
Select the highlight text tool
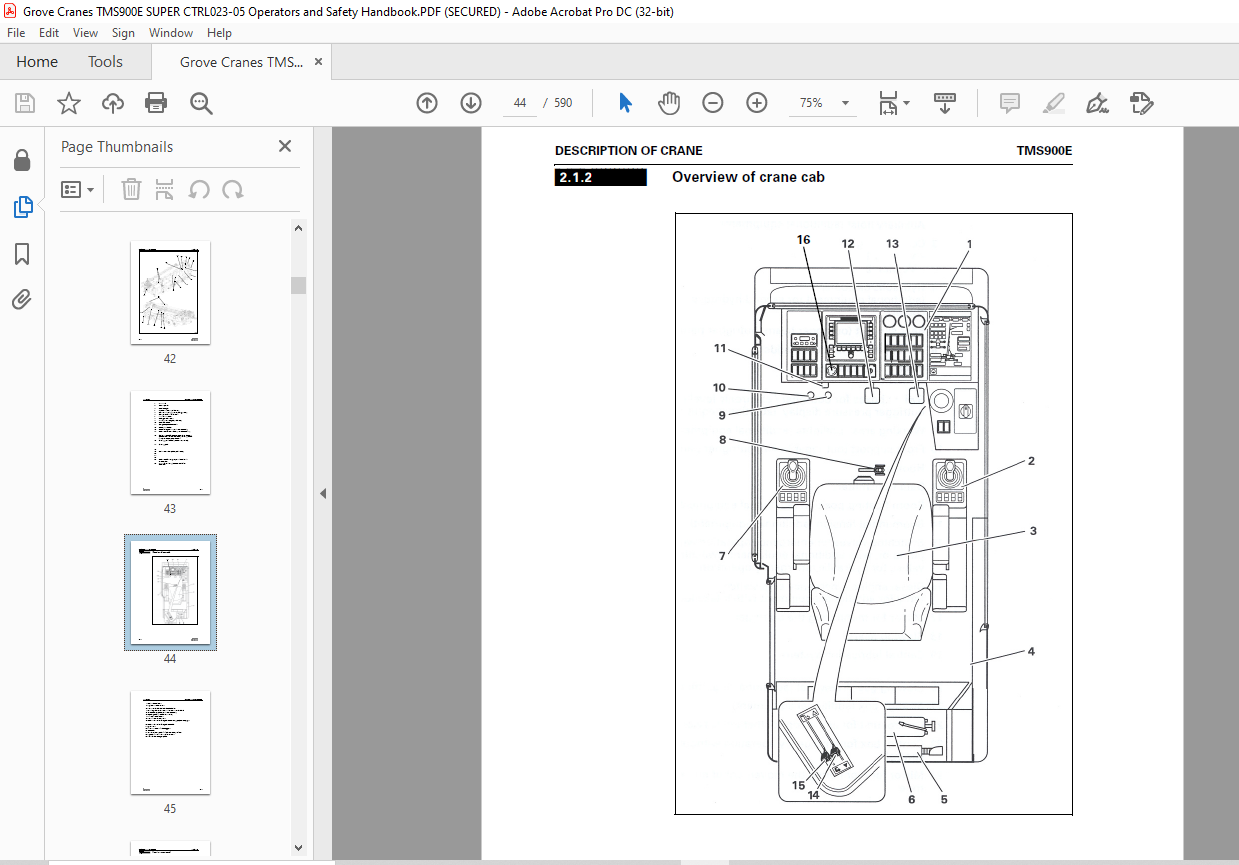pos(1054,103)
